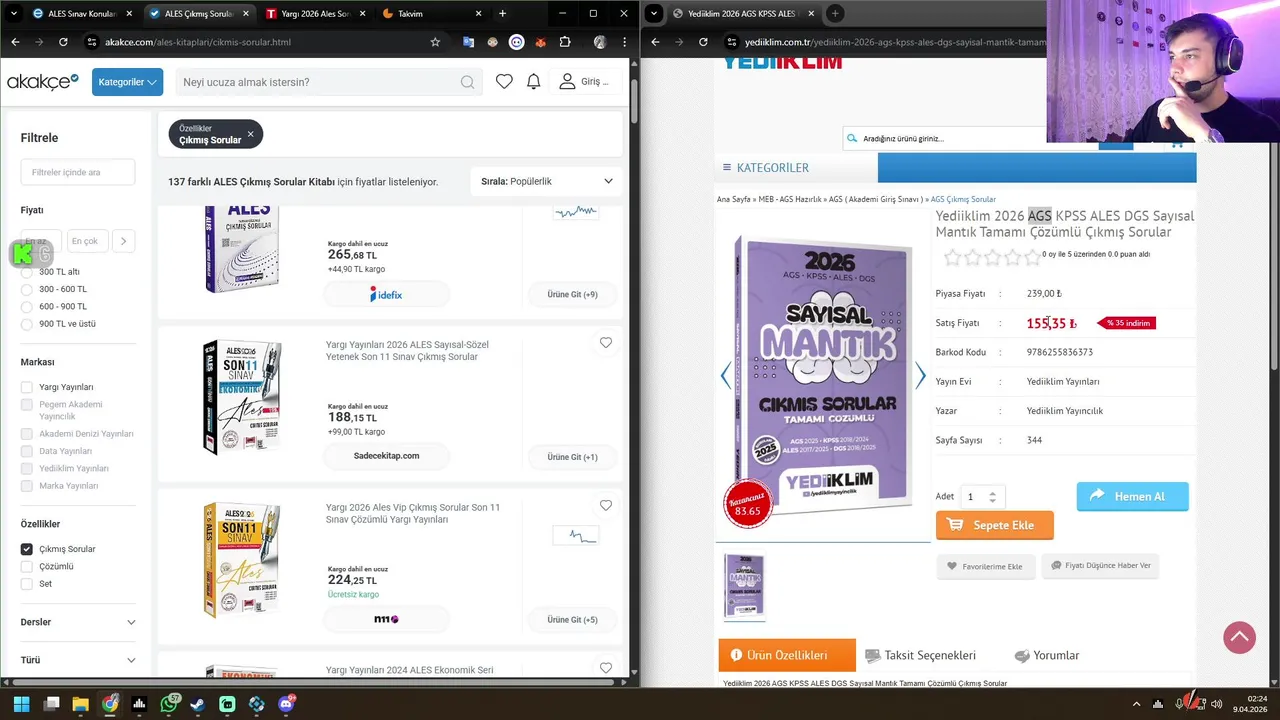
Task: Expand the Dersler filter section
Action: [78, 622]
